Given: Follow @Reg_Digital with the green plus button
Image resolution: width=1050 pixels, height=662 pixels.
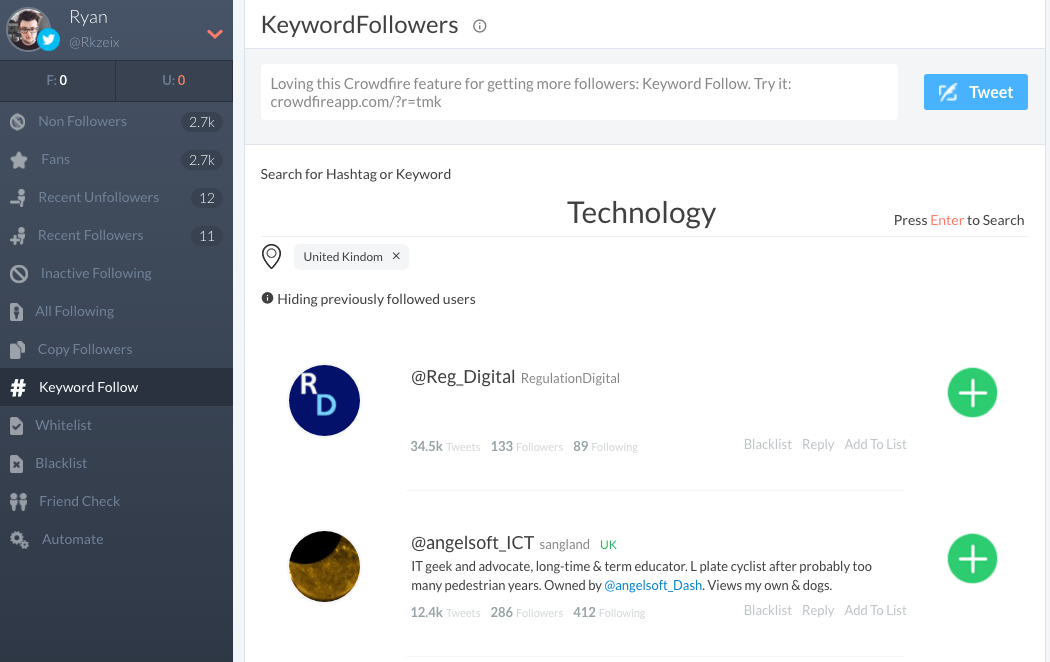Looking at the screenshot, I should (x=972, y=392).
